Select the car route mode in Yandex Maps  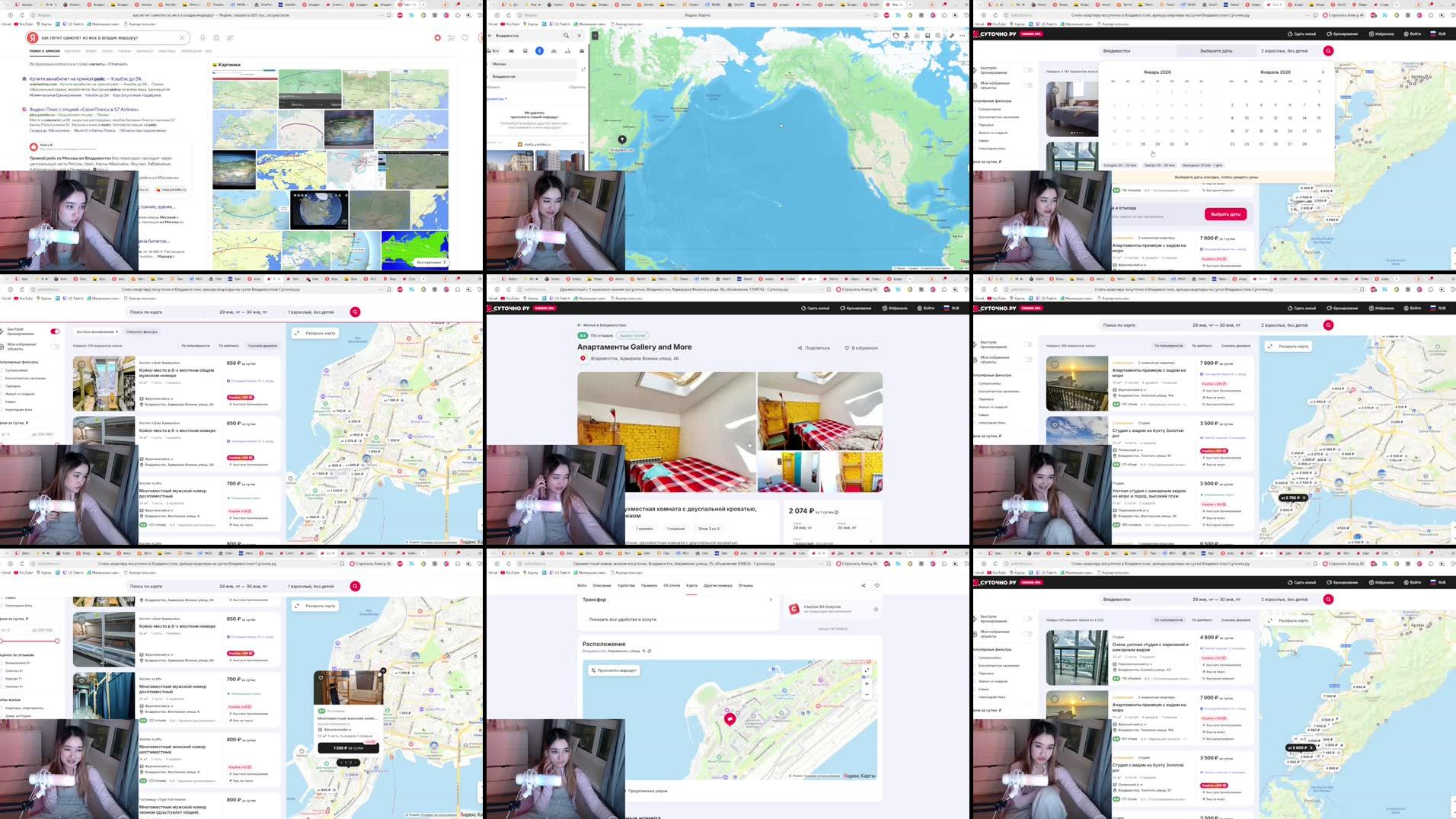[x=511, y=51]
